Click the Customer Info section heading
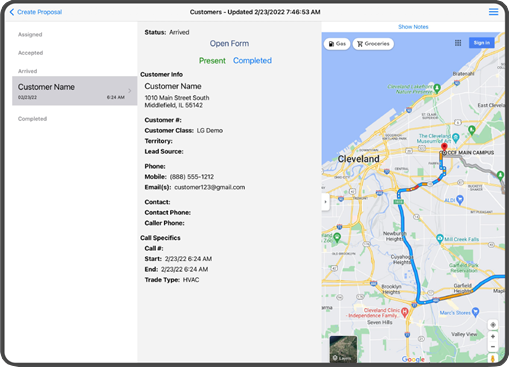This screenshot has height=367, width=509. pos(161,74)
